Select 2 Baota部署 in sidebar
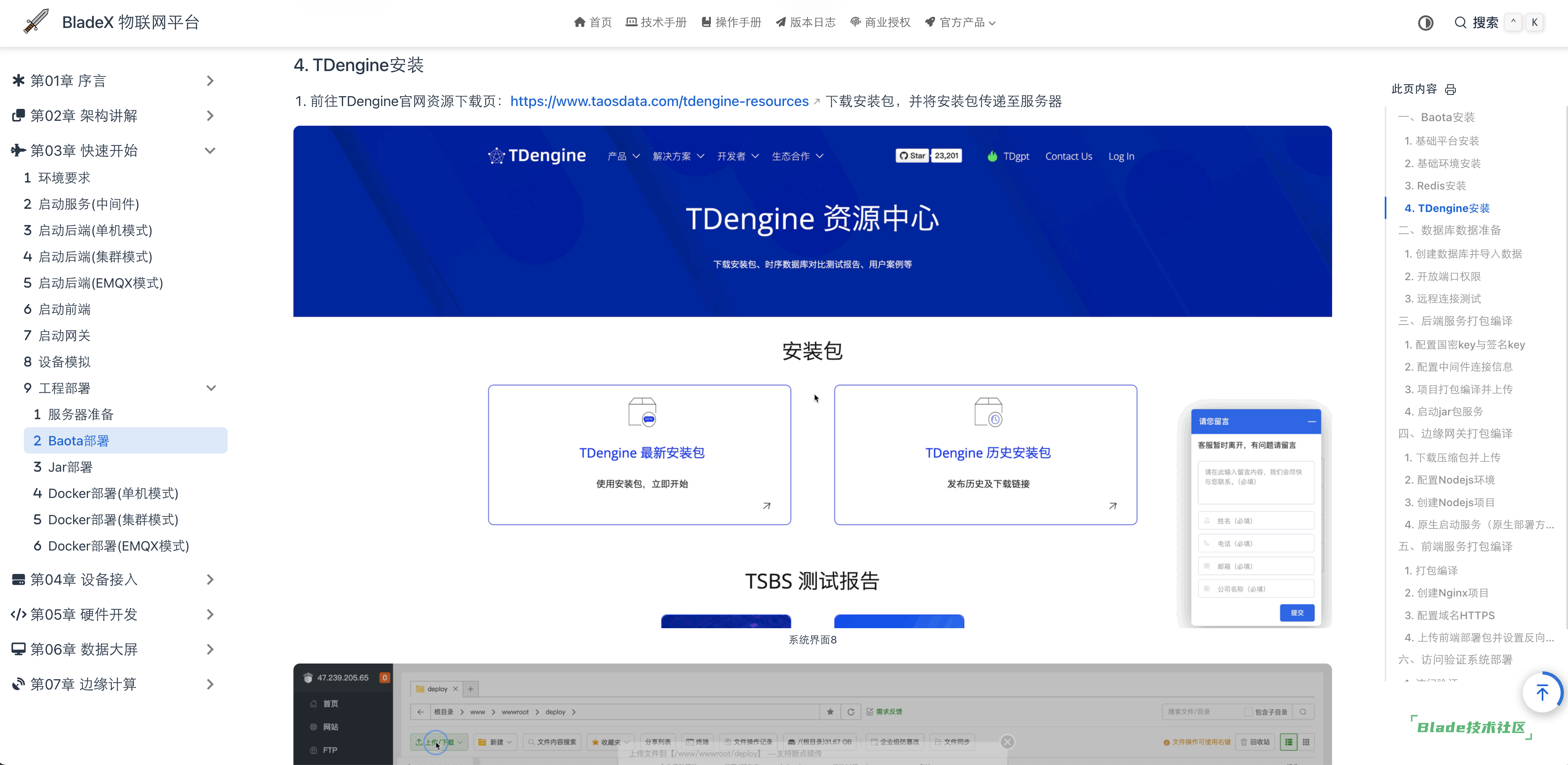The width and height of the screenshot is (1568, 765). [125, 440]
